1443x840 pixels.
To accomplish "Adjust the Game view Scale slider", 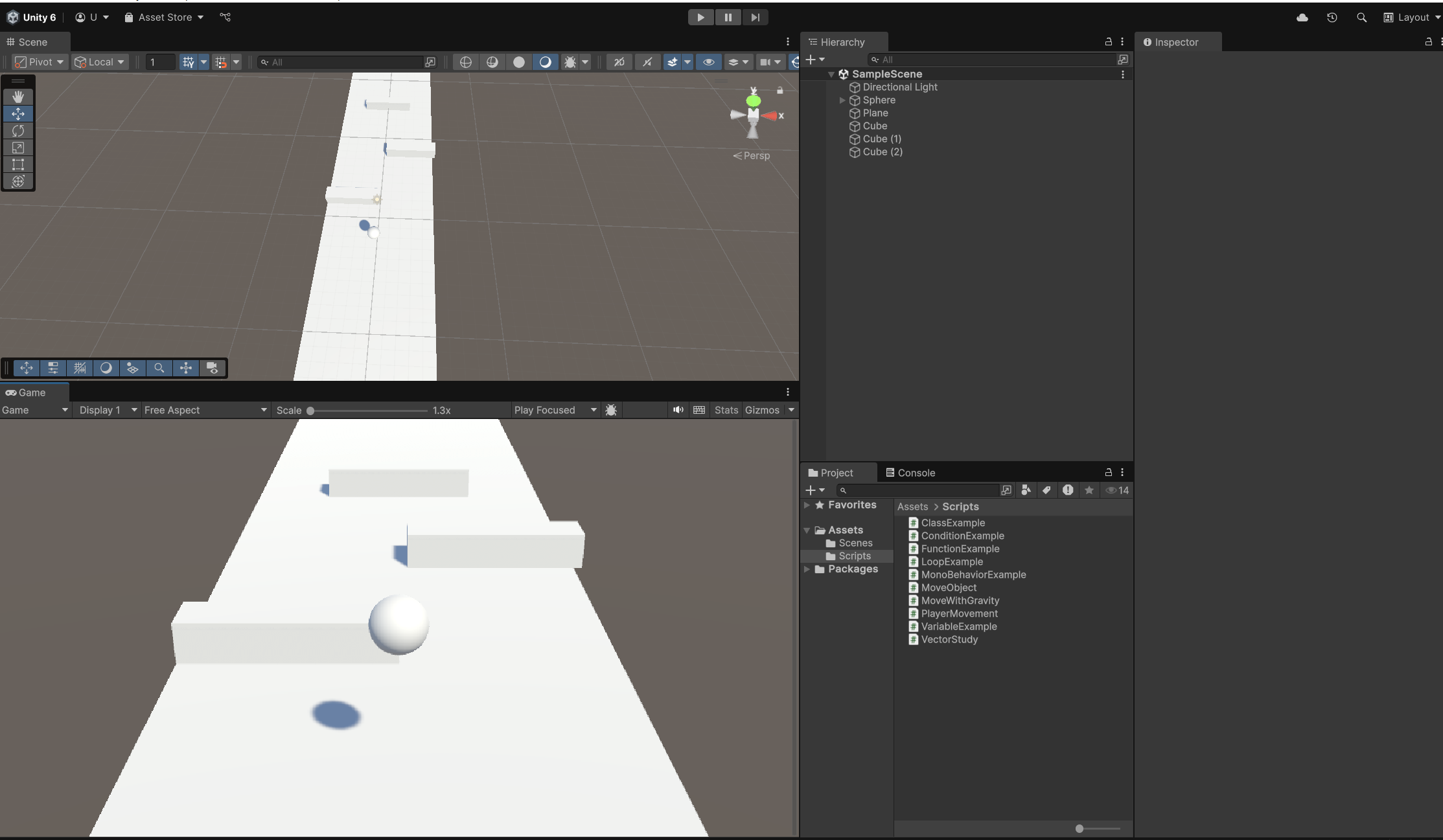I will [x=311, y=411].
